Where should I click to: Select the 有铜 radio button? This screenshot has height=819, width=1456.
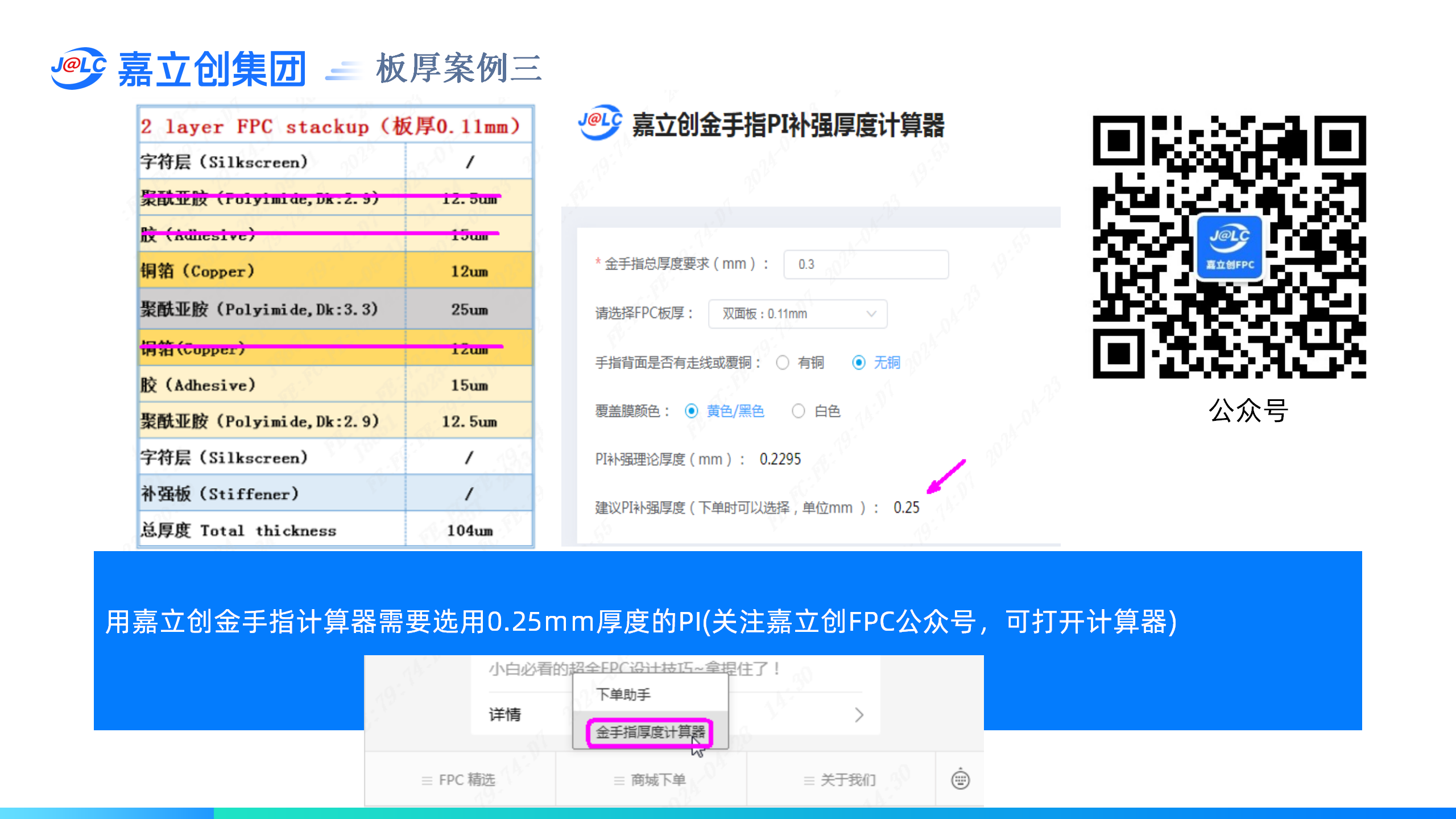[x=783, y=363]
